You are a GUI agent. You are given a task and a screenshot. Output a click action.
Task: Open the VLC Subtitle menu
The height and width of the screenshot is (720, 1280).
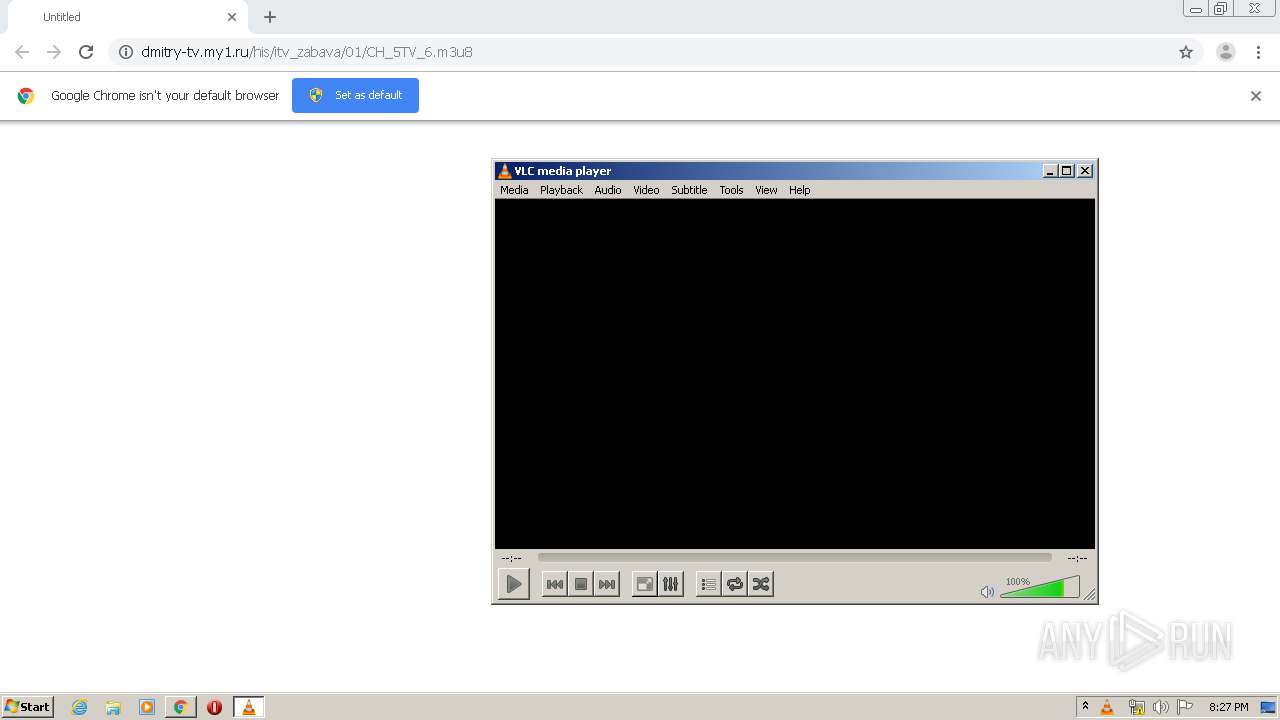[x=689, y=190]
